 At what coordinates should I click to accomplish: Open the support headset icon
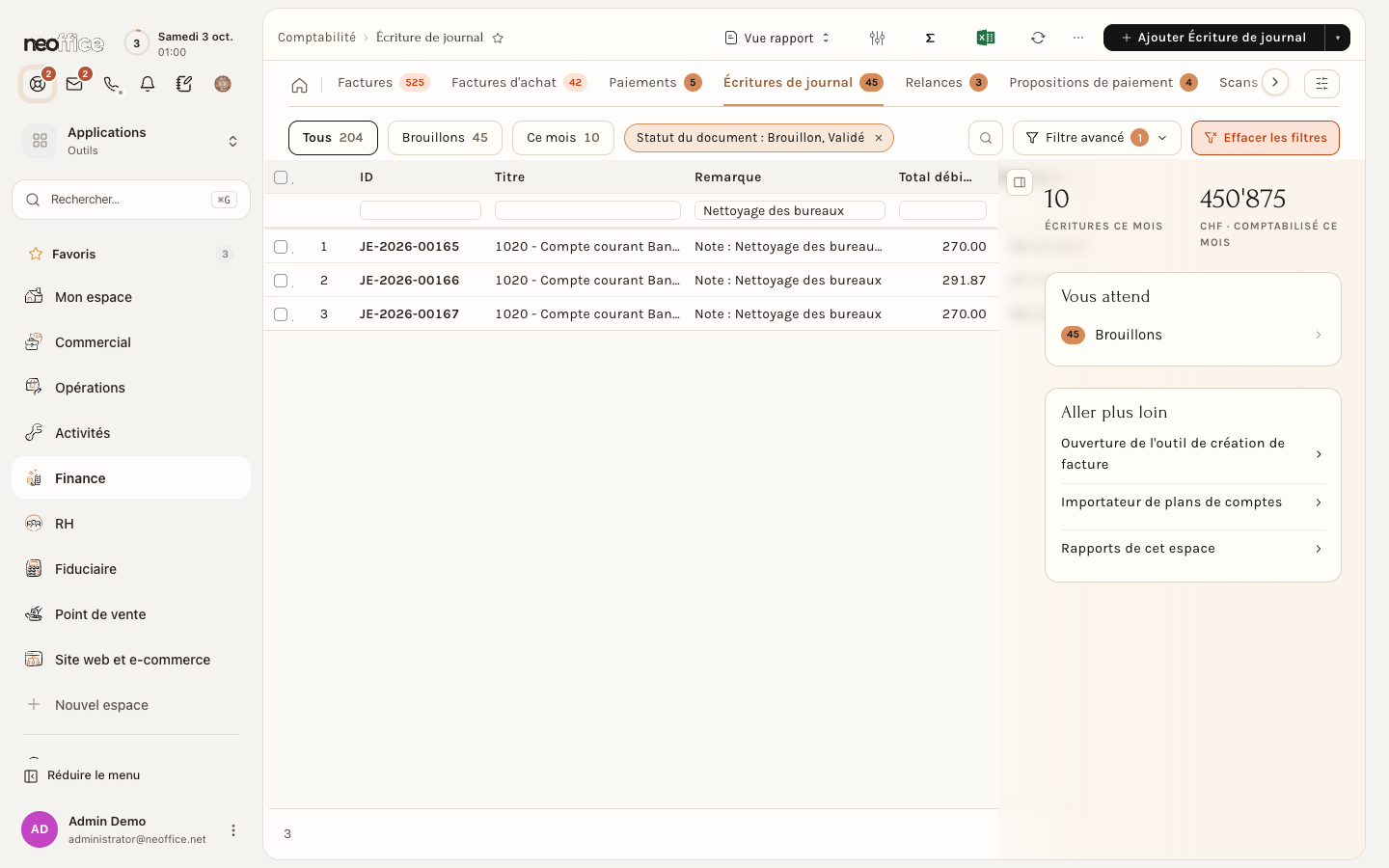pos(38,84)
